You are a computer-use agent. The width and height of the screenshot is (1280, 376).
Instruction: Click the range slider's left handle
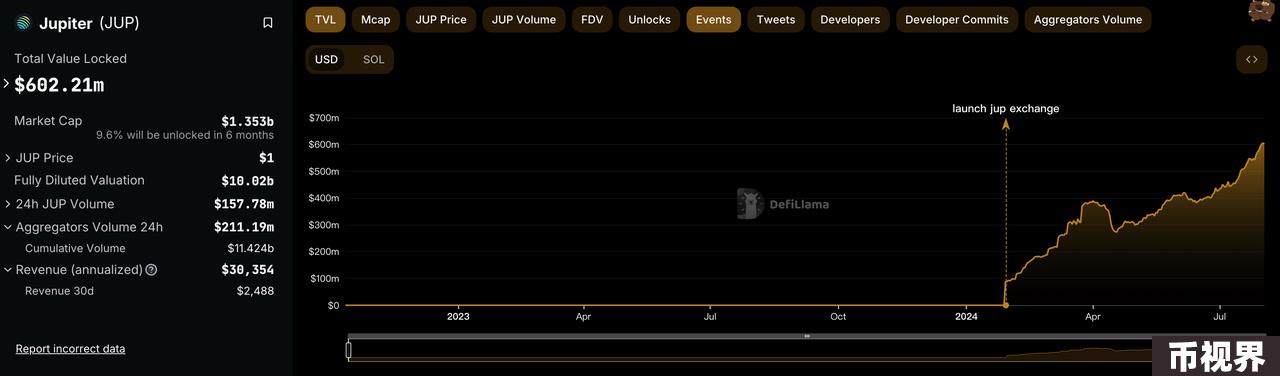pos(348,350)
